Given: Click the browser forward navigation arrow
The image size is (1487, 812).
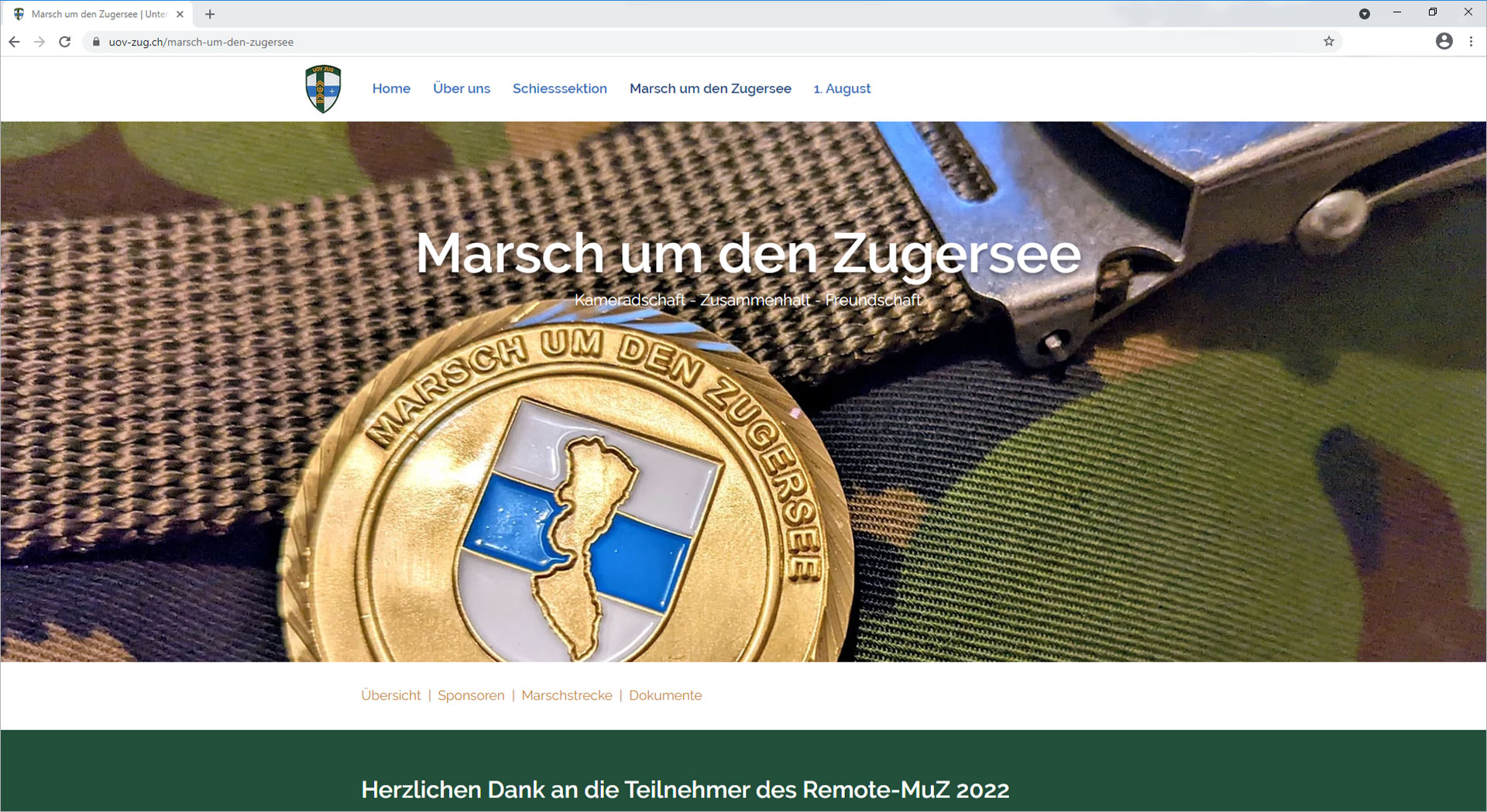Looking at the screenshot, I should coord(39,42).
